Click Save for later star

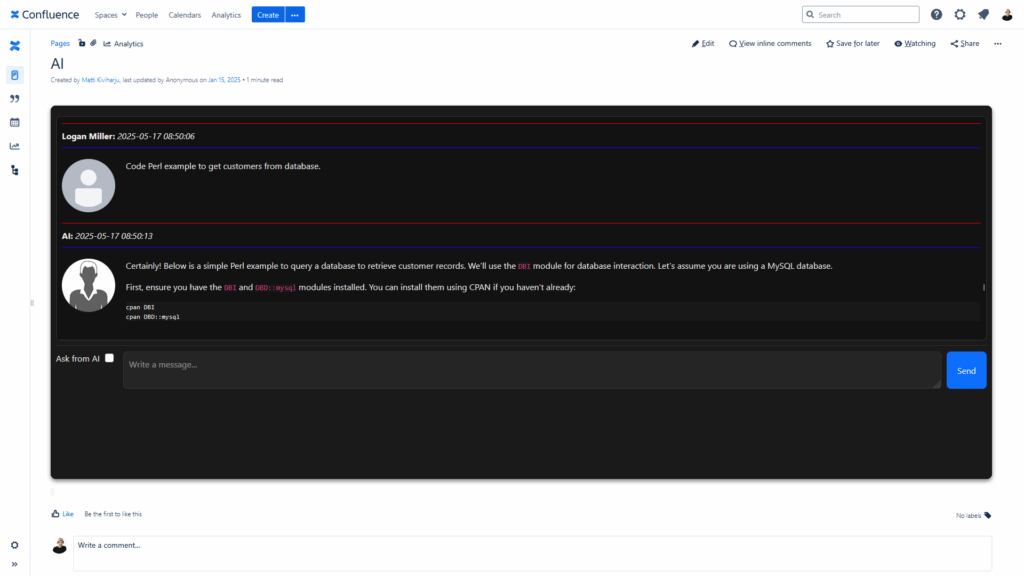(x=852, y=43)
